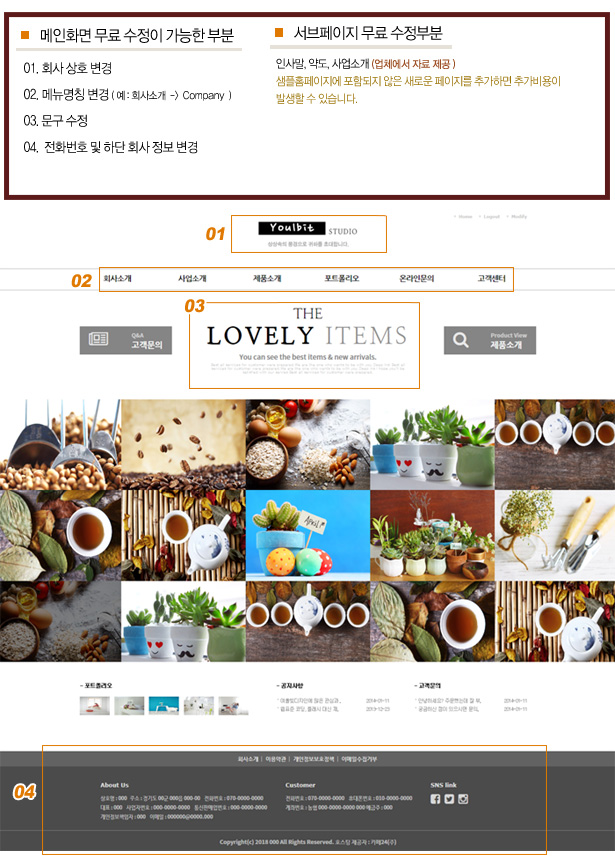Image resolution: width=615 pixels, height=860 pixels.
Task: Click the Logout link in header
Action: [491, 217]
